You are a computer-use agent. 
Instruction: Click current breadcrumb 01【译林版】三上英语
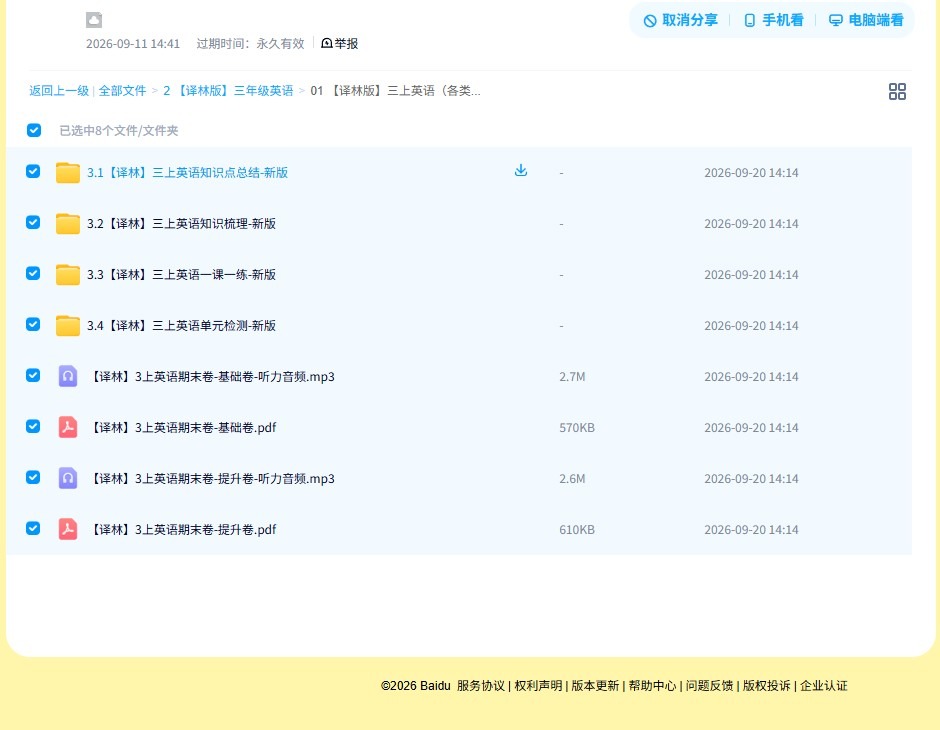(x=396, y=91)
